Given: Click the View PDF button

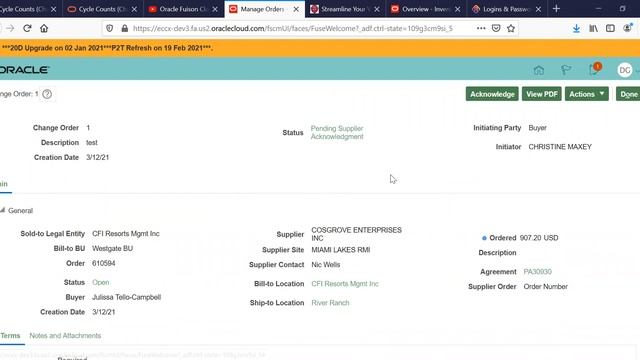Looking at the screenshot, I should pyautogui.click(x=542, y=94).
